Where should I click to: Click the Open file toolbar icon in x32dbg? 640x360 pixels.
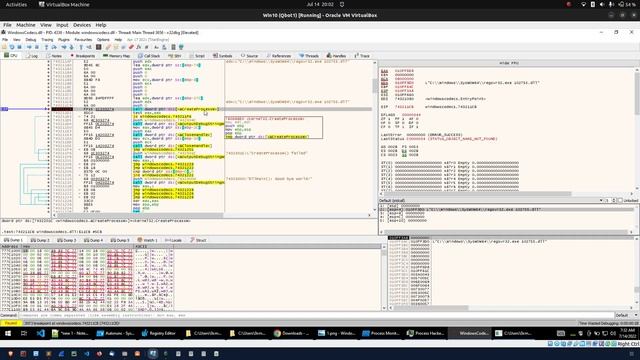tap(4, 47)
